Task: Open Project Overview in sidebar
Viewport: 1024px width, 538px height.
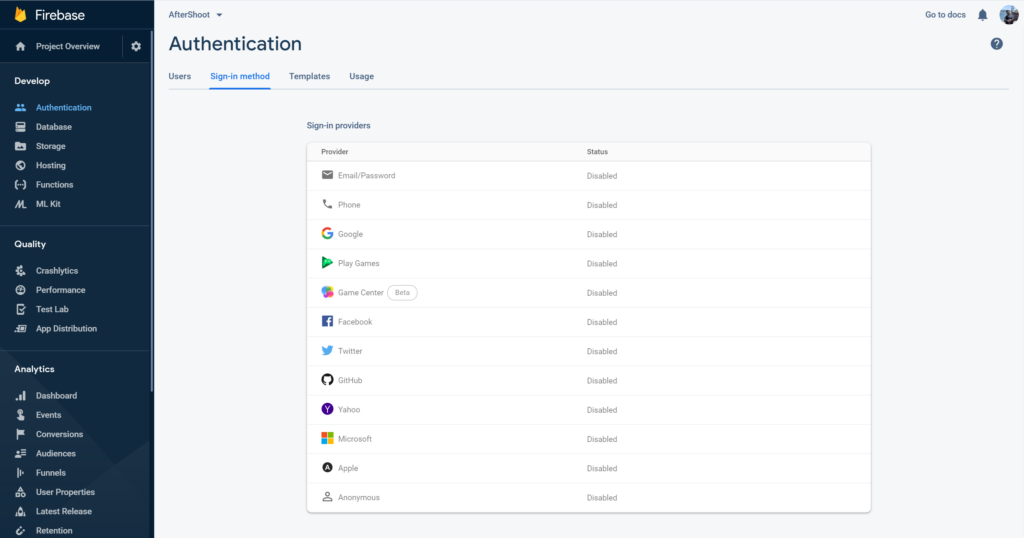Action: click(x=67, y=46)
